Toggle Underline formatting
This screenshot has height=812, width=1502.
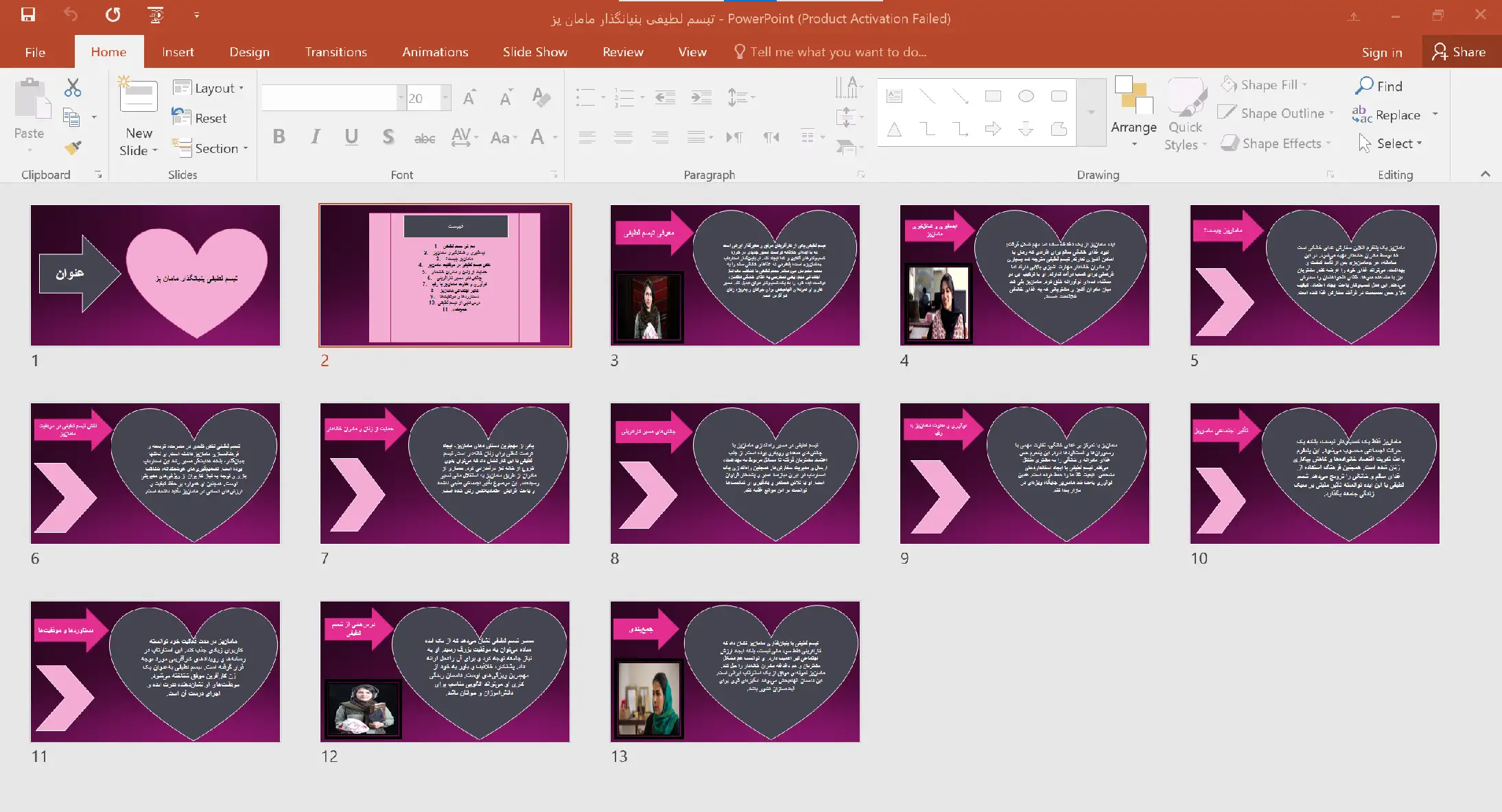pos(351,136)
